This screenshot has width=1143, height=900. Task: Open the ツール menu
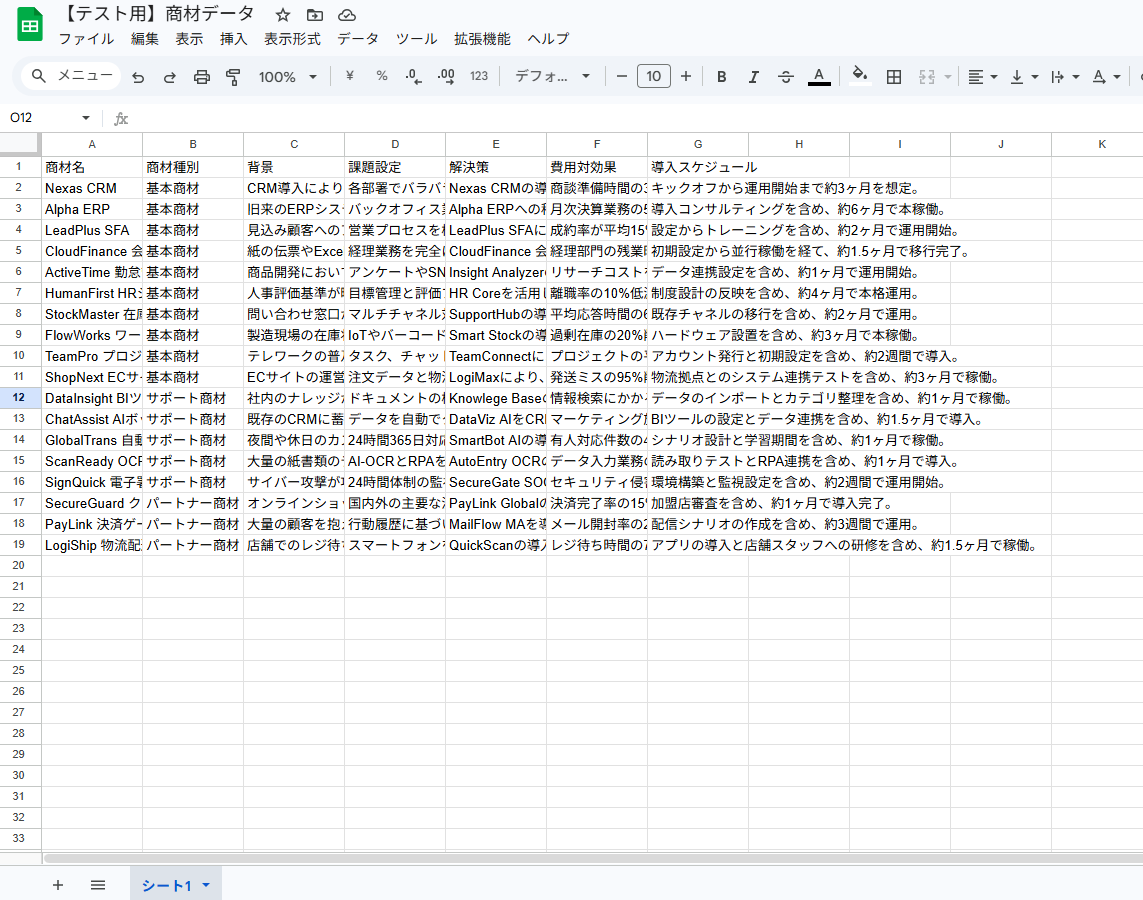[x=416, y=39]
